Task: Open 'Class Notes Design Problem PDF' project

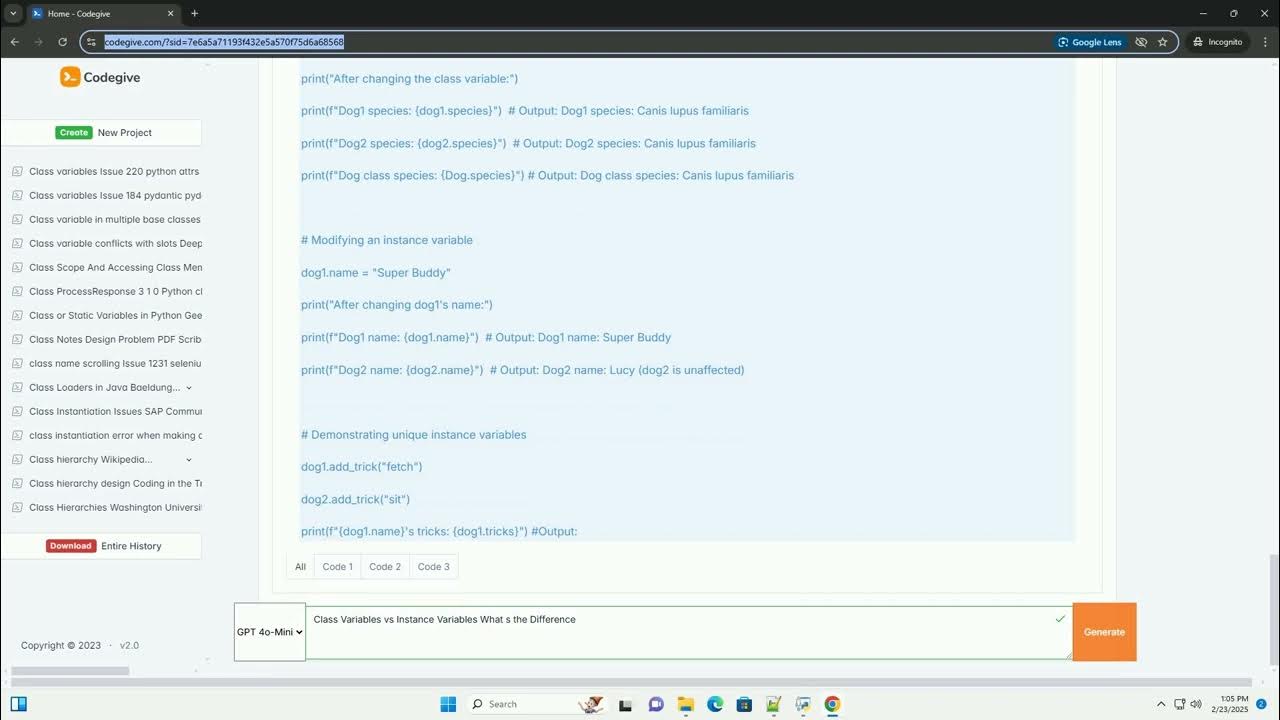Action: tap(115, 339)
